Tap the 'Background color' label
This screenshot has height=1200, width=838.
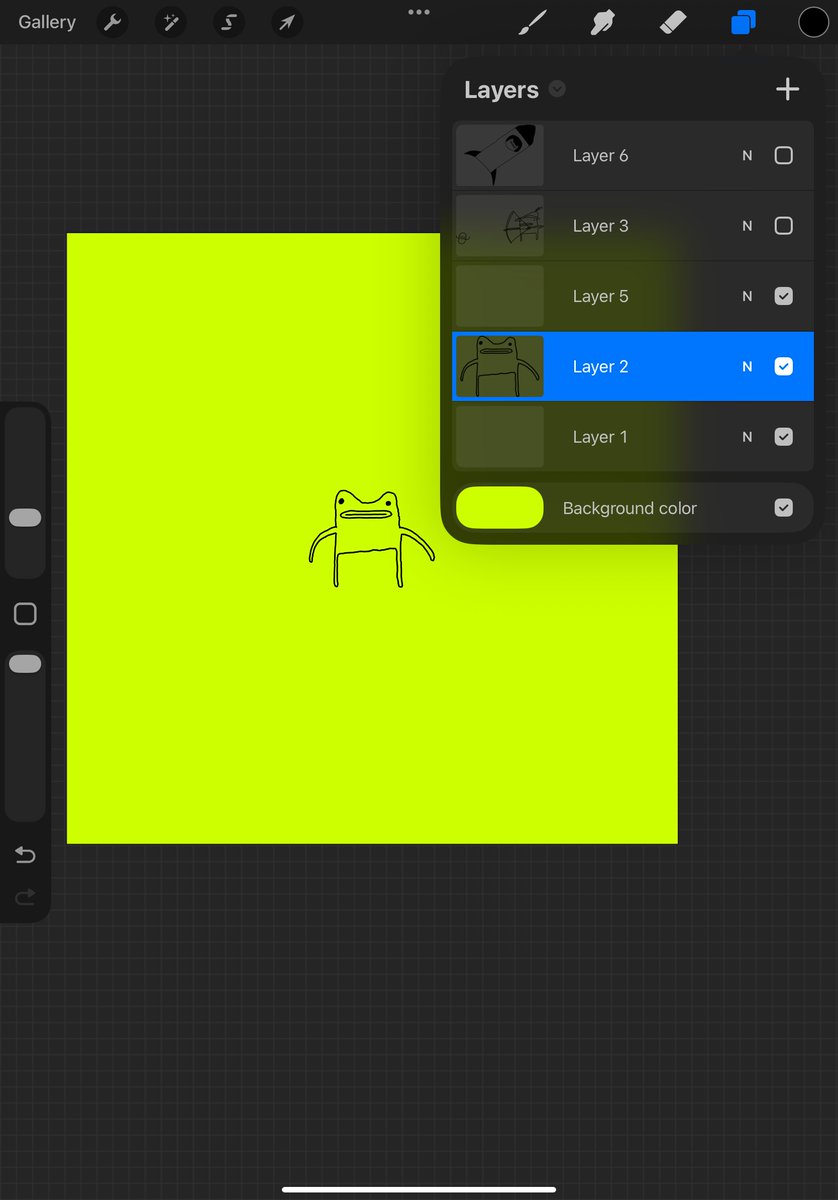point(630,508)
